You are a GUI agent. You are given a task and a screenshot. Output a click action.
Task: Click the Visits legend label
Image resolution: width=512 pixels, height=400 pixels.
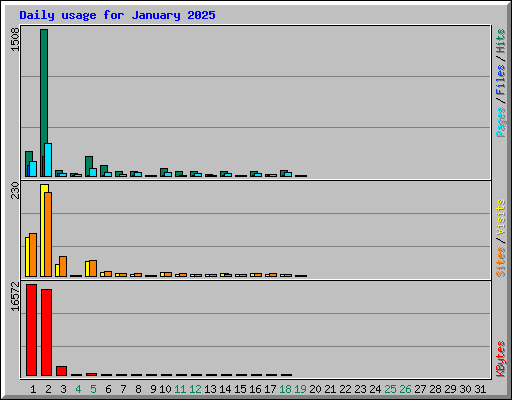click(500, 217)
